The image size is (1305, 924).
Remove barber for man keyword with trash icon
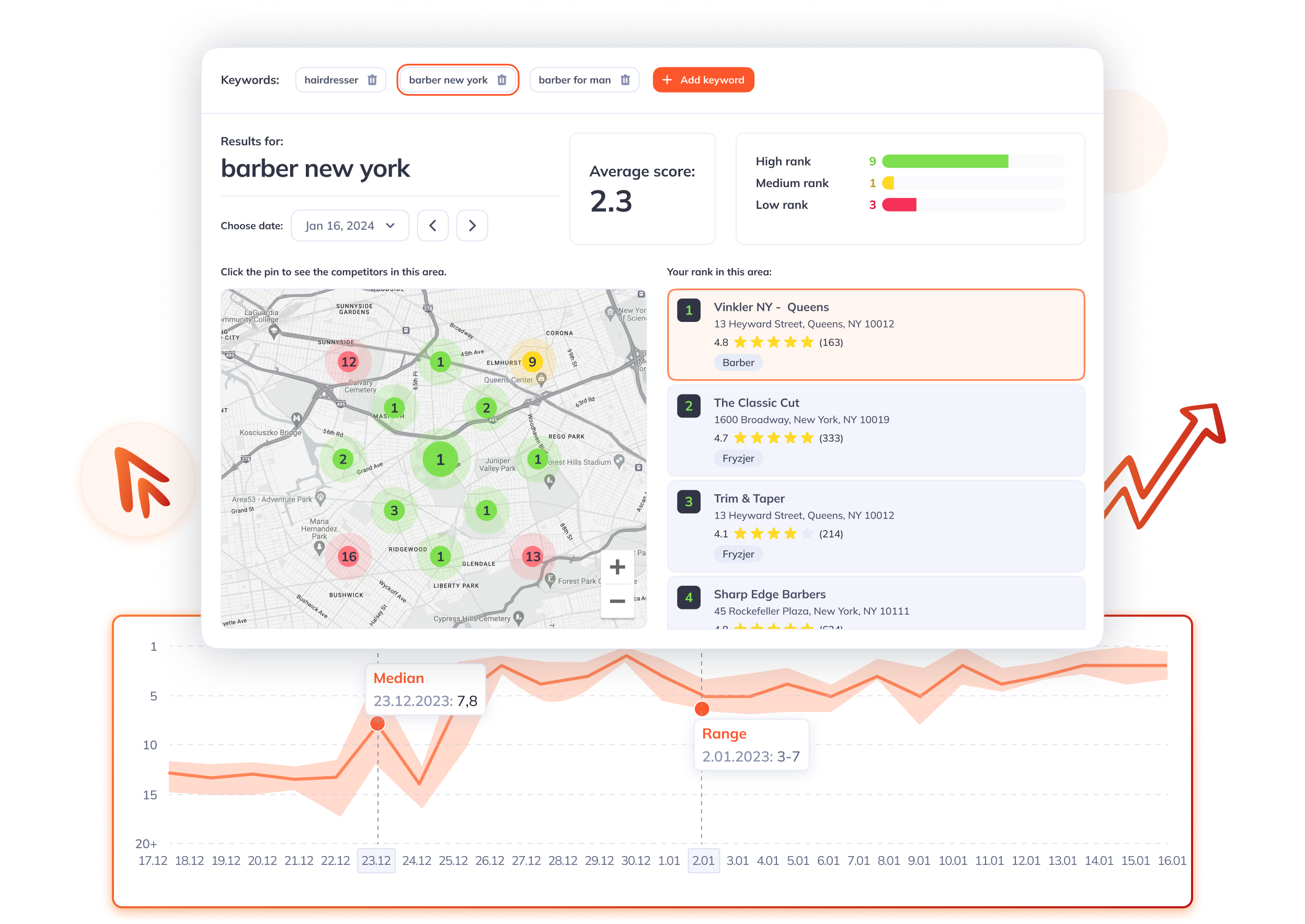[625, 79]
